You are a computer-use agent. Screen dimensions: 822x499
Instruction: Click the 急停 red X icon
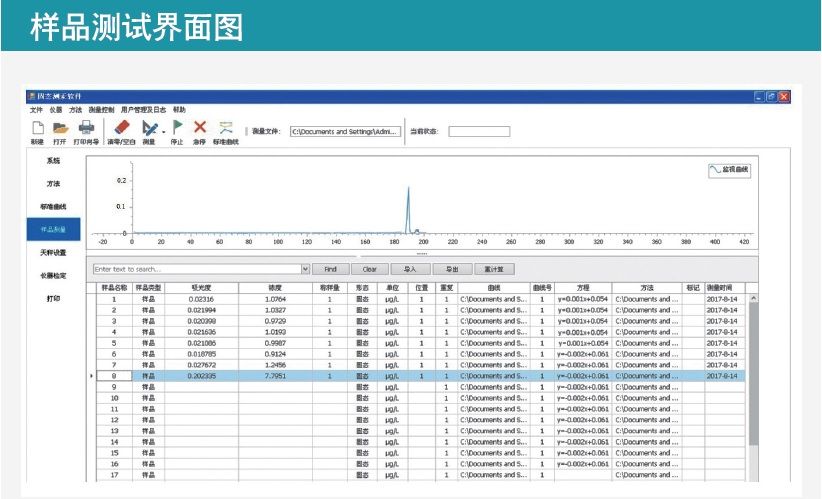point(200,127)
